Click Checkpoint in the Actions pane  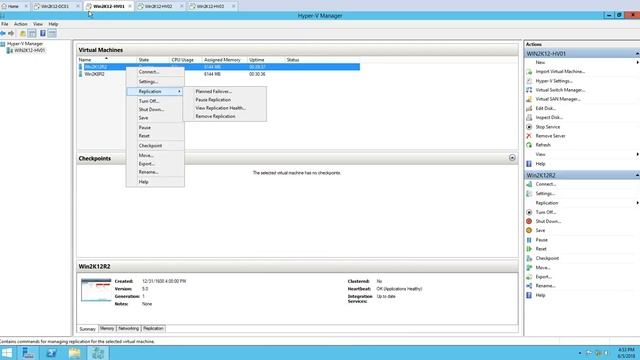(x=547, y=258)
